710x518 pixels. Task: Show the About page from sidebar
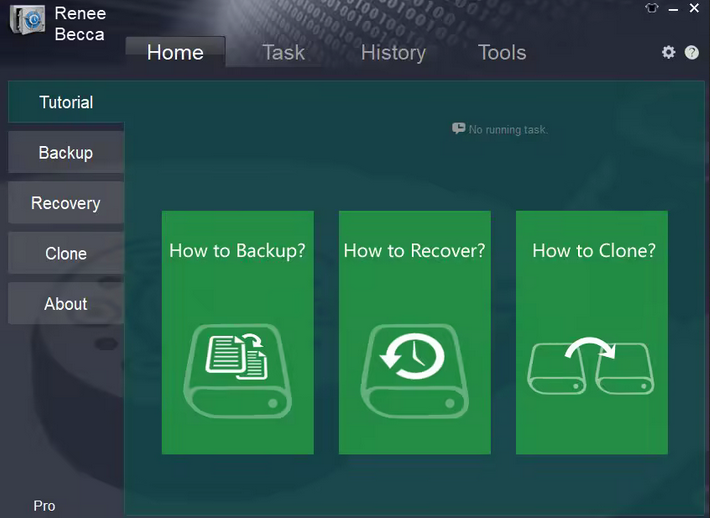[x=66, y=304]
